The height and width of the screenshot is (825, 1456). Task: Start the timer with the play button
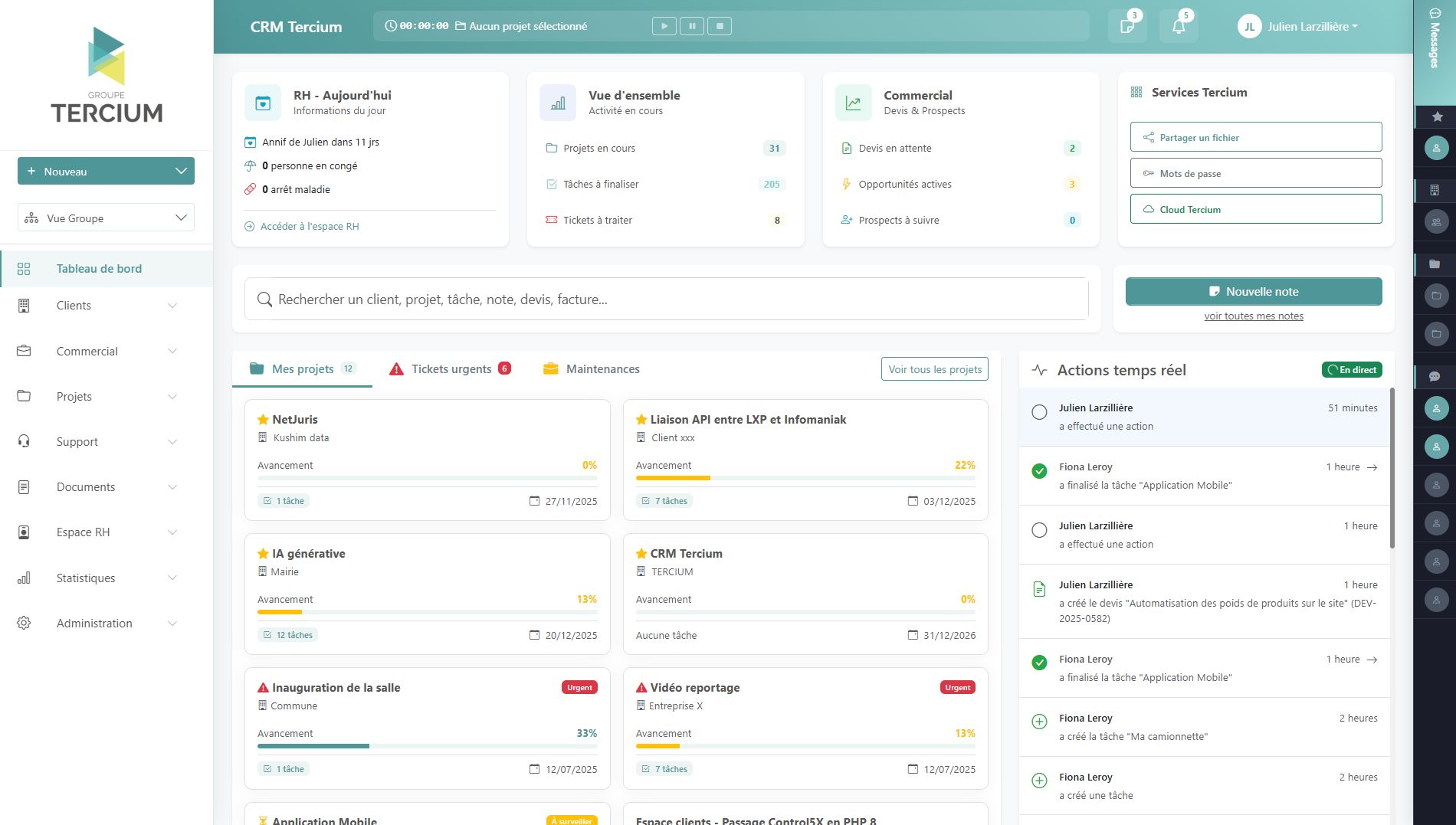point(664,26)
